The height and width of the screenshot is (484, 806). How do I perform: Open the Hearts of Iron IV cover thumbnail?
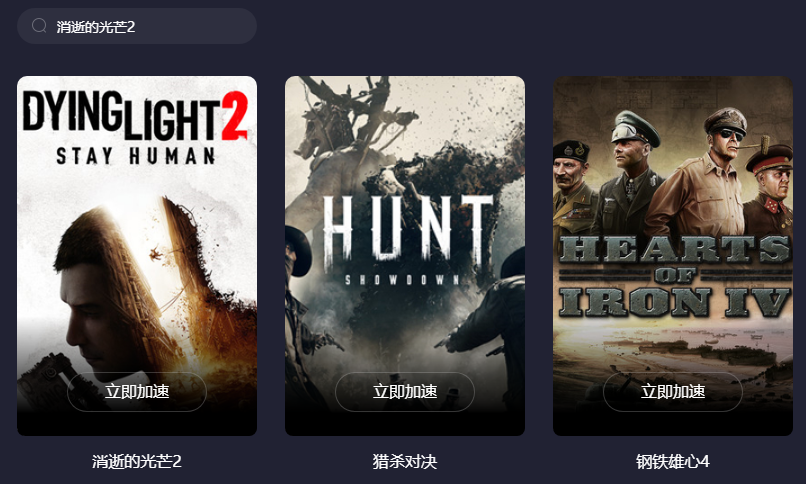[x=673, y=256]
